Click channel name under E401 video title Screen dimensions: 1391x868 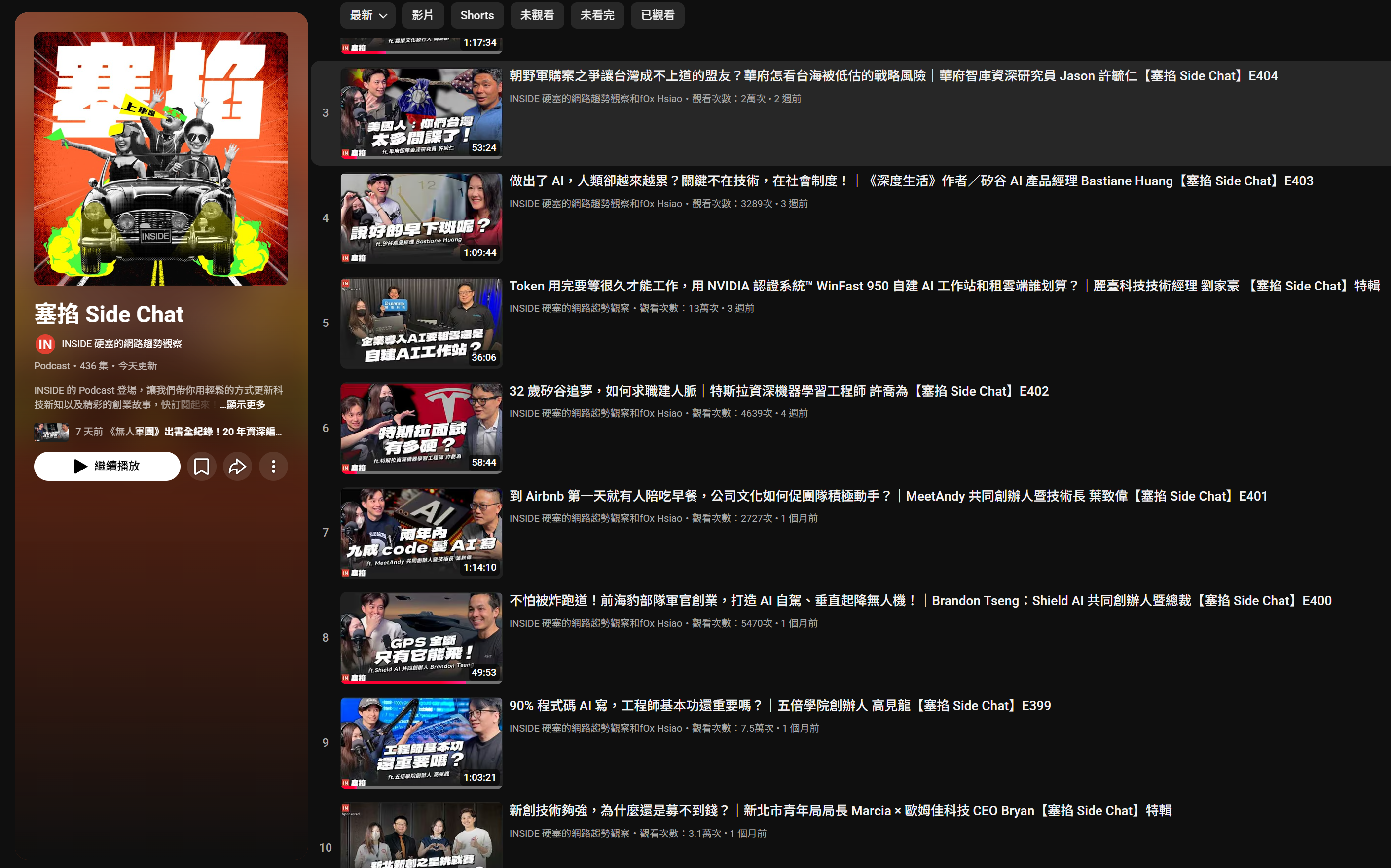click(x=595, y=518)
